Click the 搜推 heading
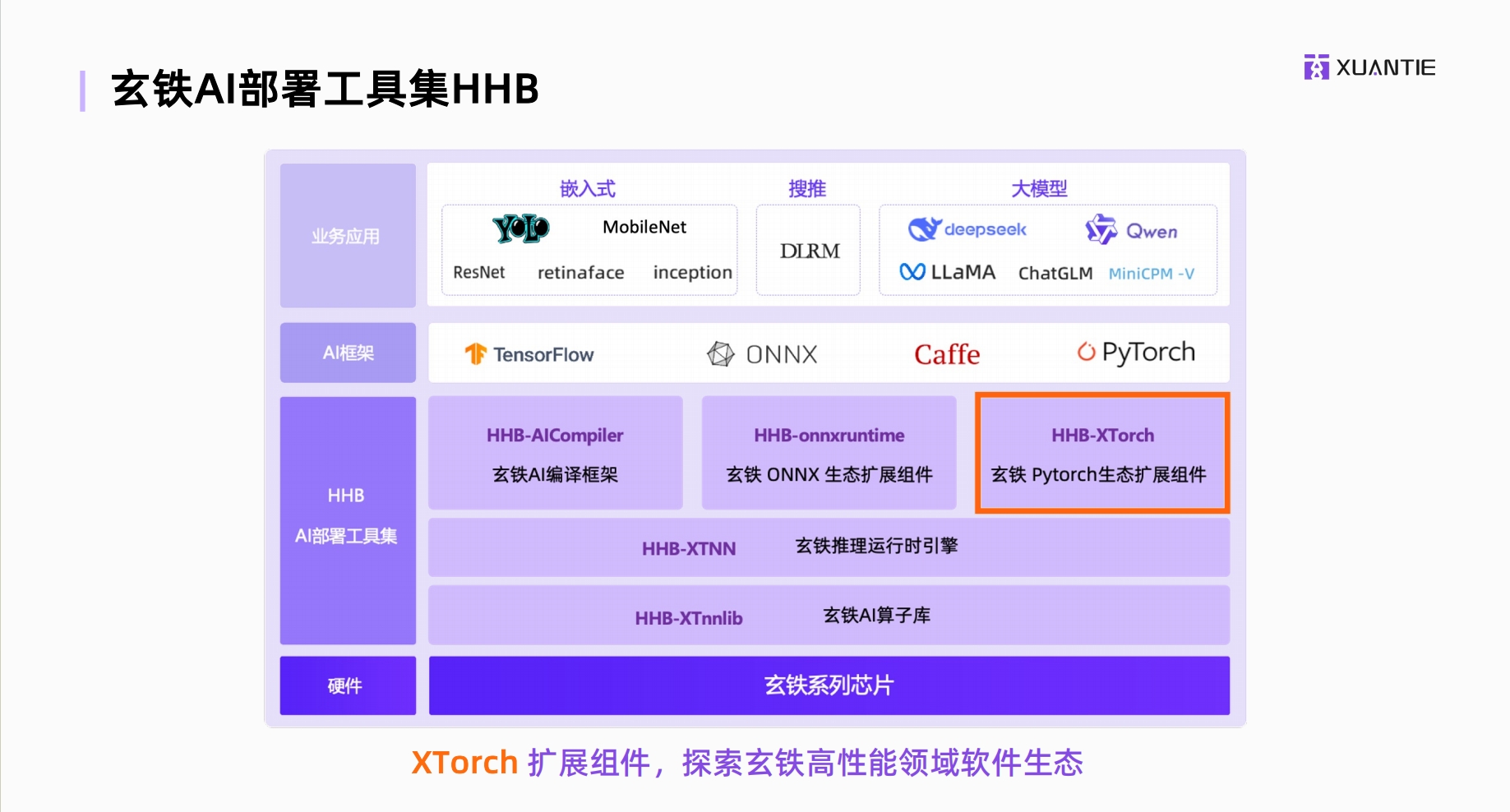The width and height of the screenshot is (1510, 812). (x=807, y=188)
